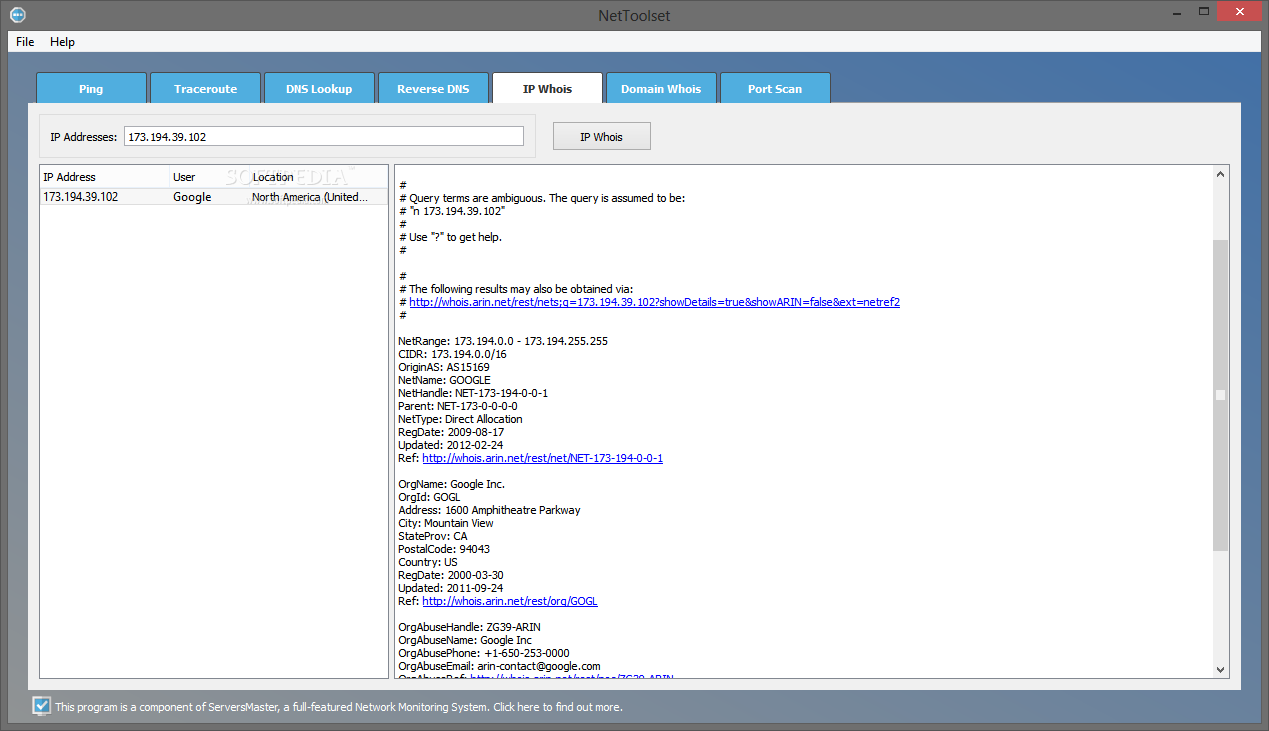Switch to the Ping tab

(91, 88)
